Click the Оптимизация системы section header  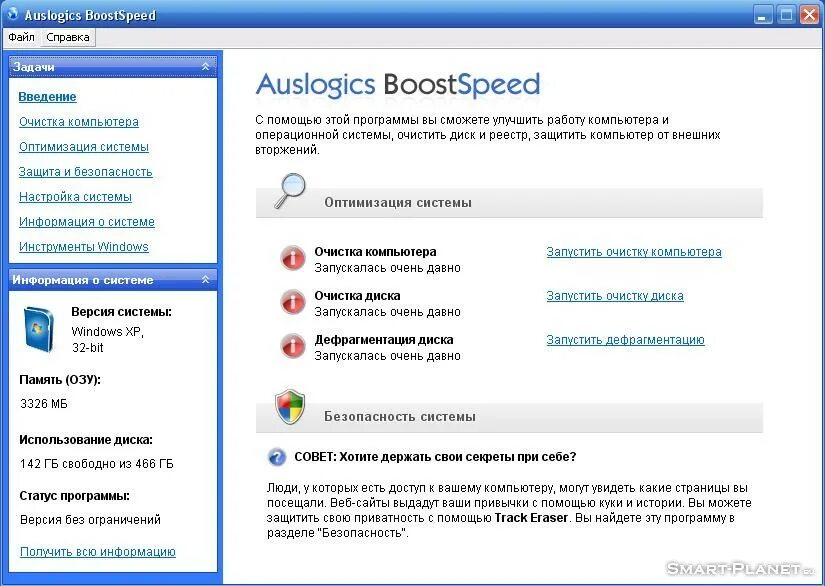coord(509,203)
